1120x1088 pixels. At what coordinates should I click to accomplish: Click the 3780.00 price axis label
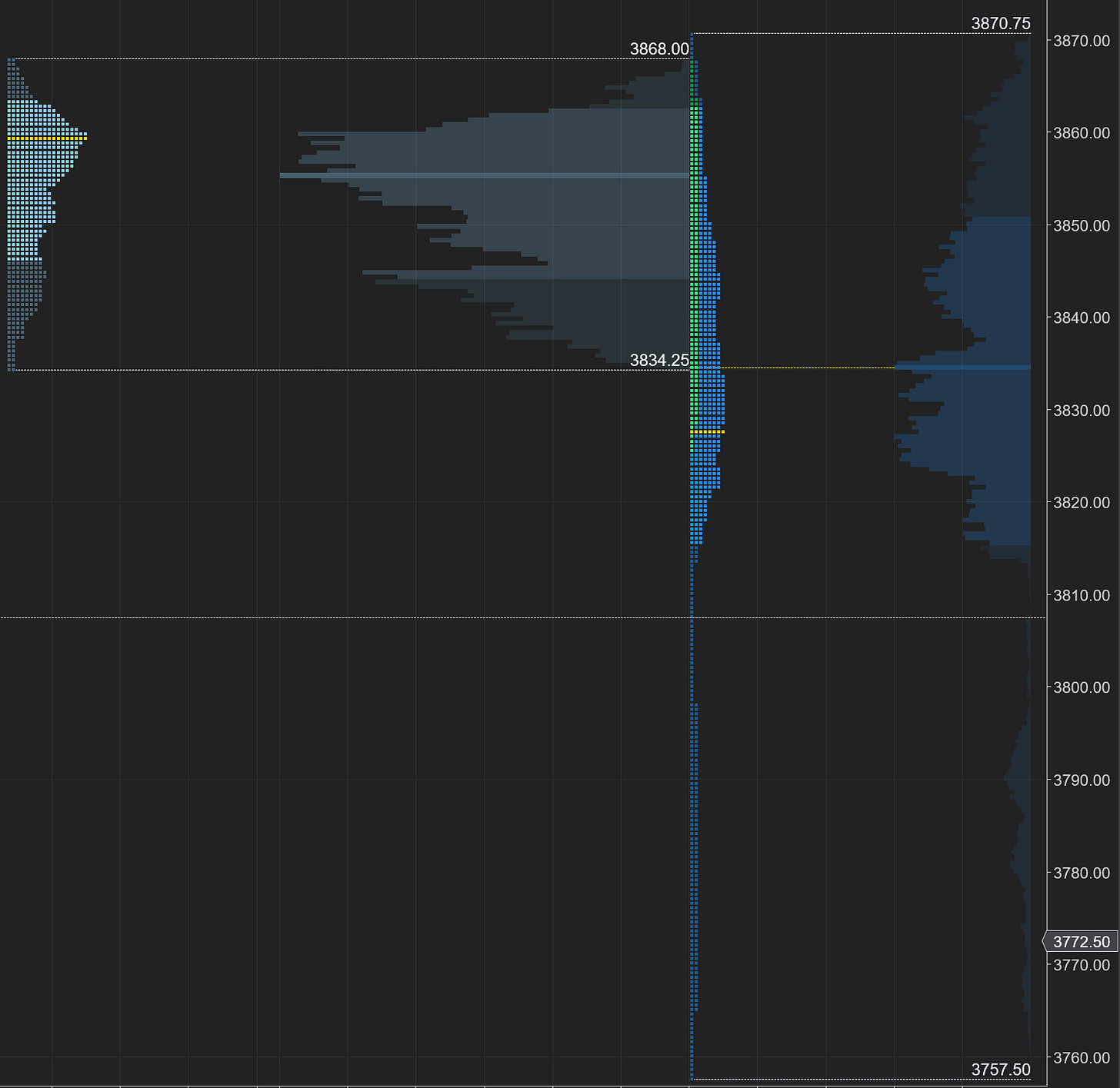point(1081,873)
